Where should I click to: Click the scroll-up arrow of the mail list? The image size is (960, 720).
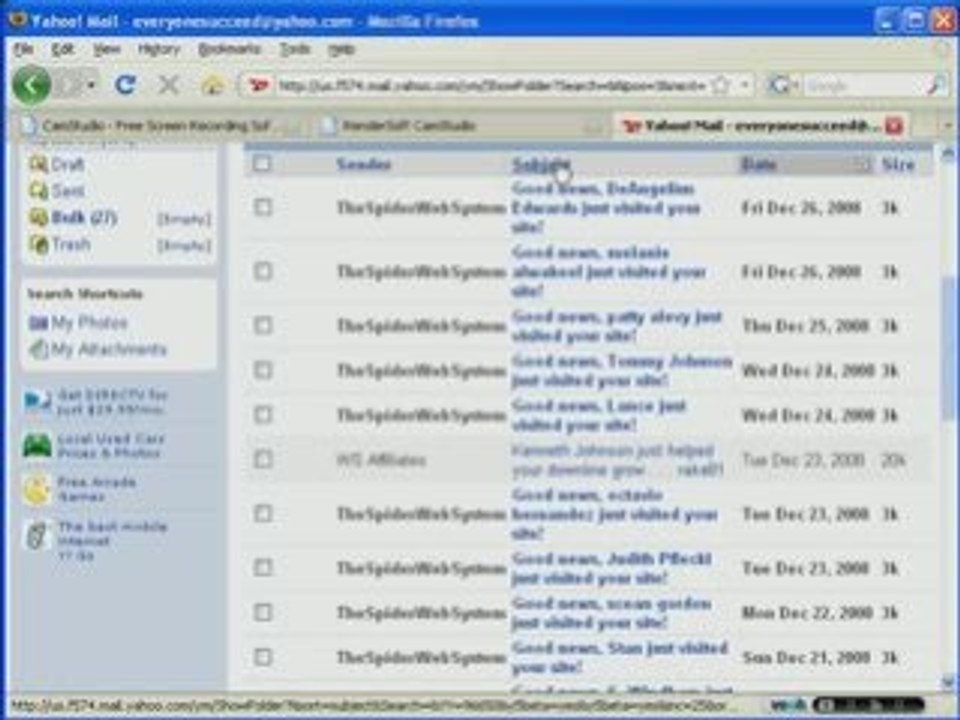948,154
